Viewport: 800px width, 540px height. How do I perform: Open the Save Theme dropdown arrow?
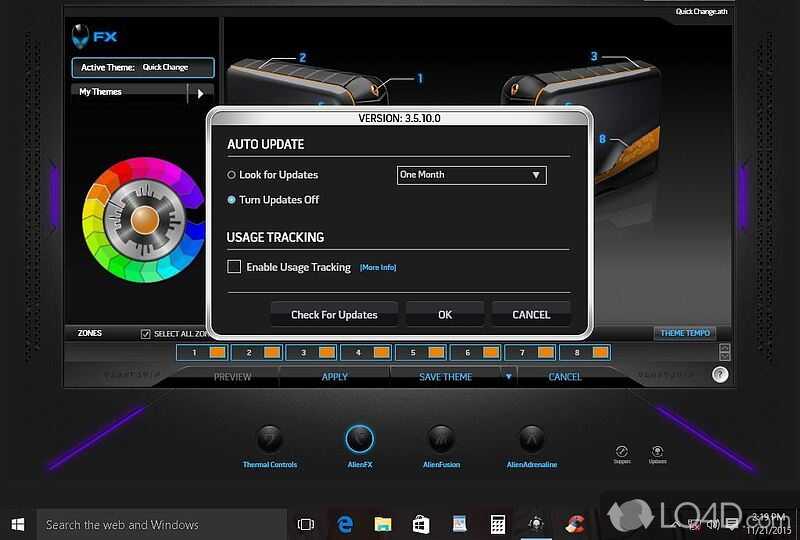click(508, 377)
